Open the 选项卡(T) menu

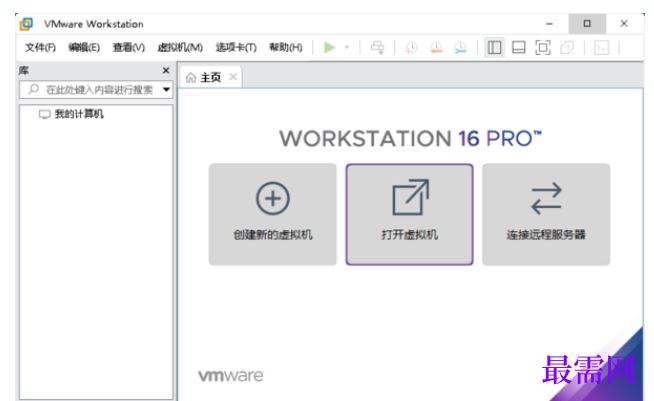236,48
